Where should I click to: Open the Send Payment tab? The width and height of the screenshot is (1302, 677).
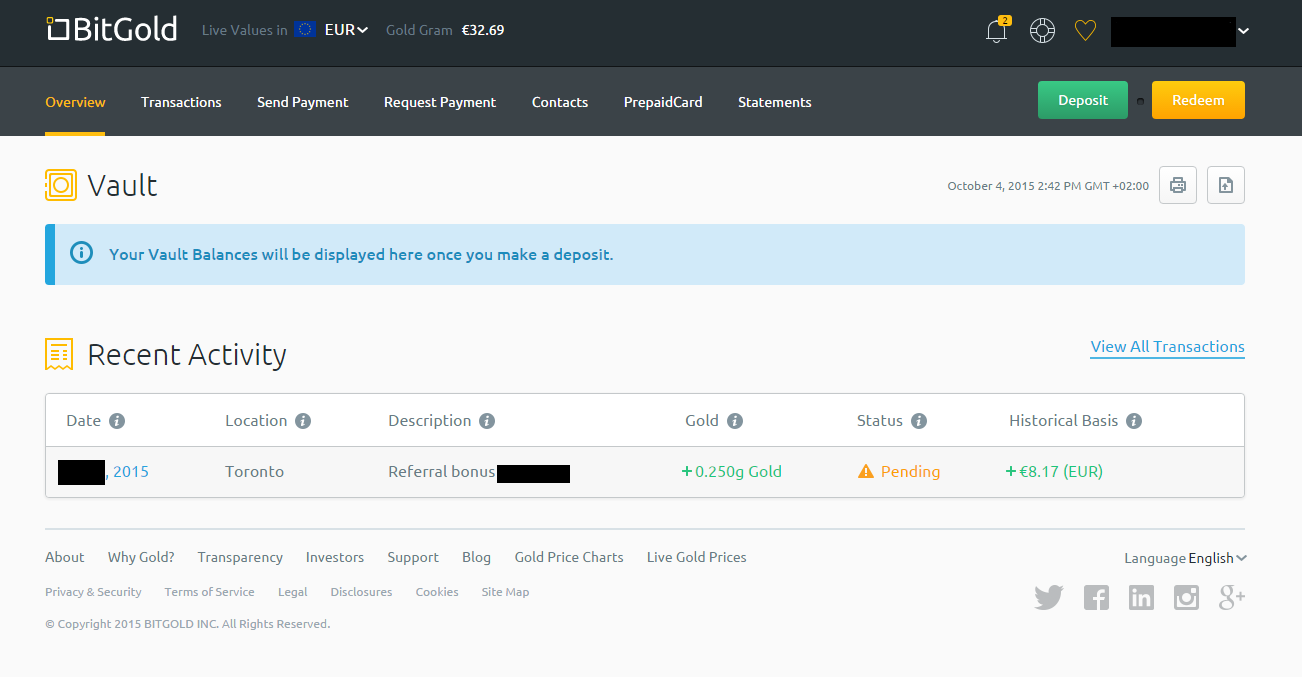303,102
